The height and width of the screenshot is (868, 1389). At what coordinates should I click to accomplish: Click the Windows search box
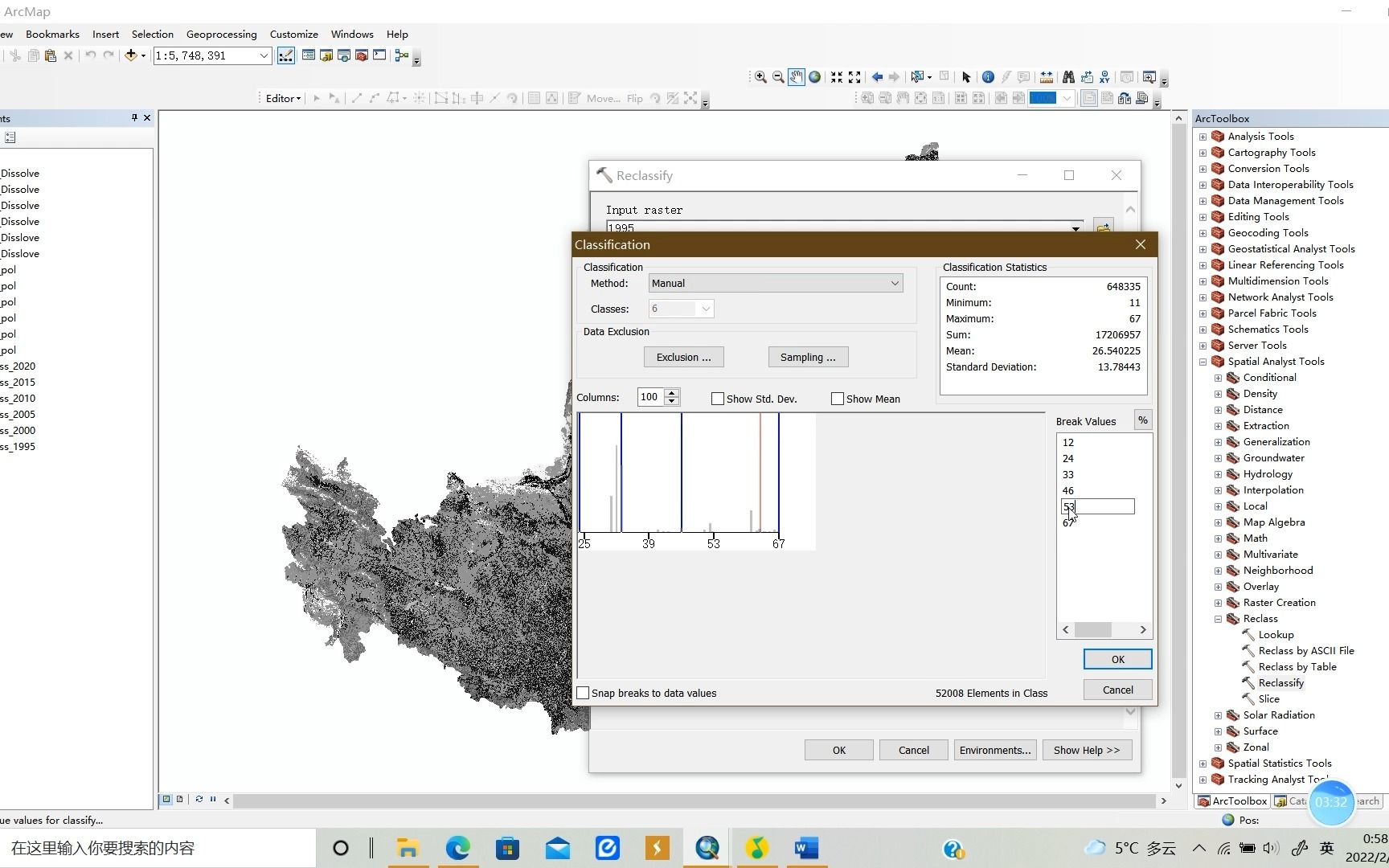coord(158,848)
